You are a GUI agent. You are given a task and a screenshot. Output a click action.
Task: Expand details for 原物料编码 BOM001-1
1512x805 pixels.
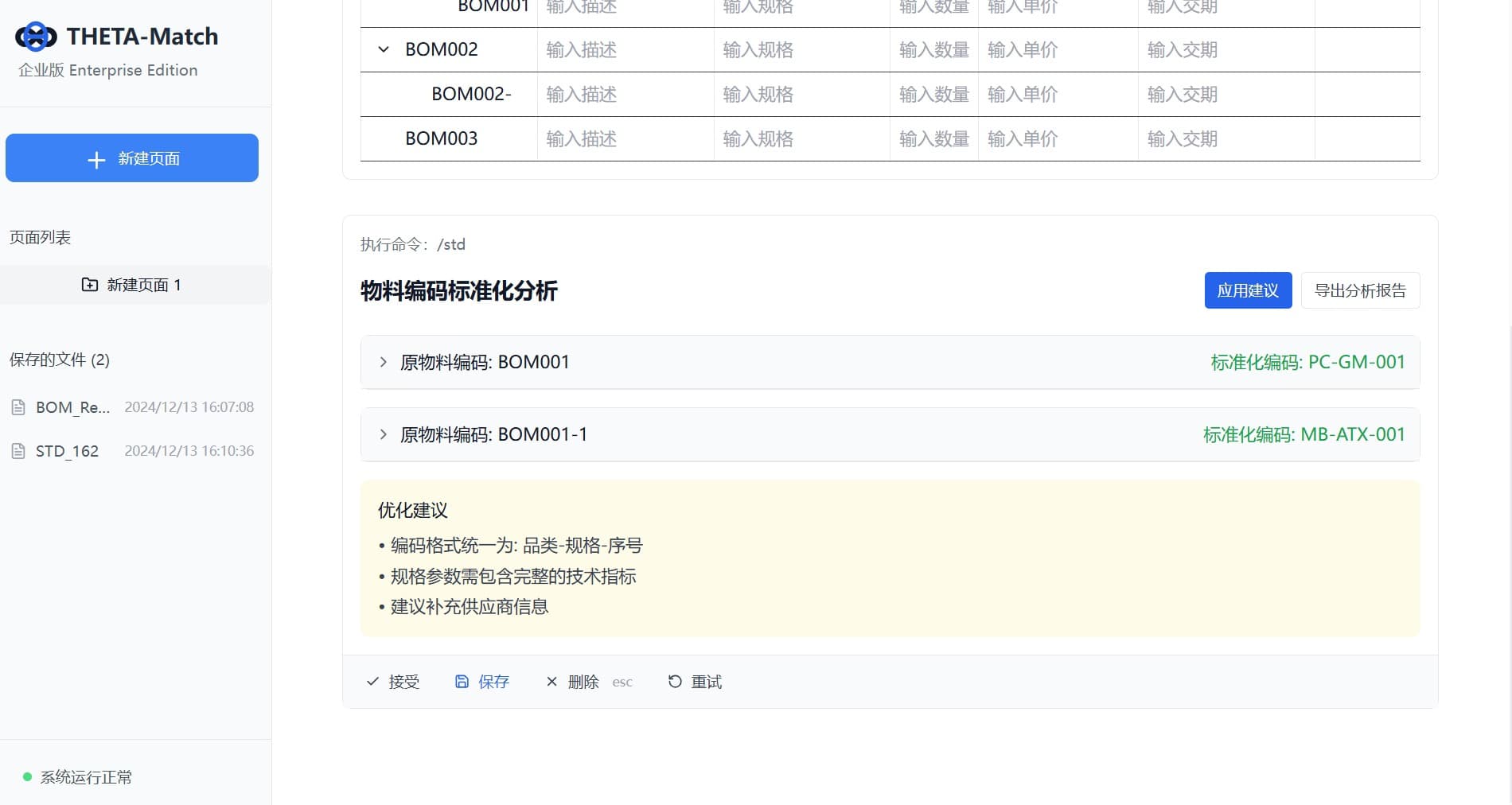(382, 434)
